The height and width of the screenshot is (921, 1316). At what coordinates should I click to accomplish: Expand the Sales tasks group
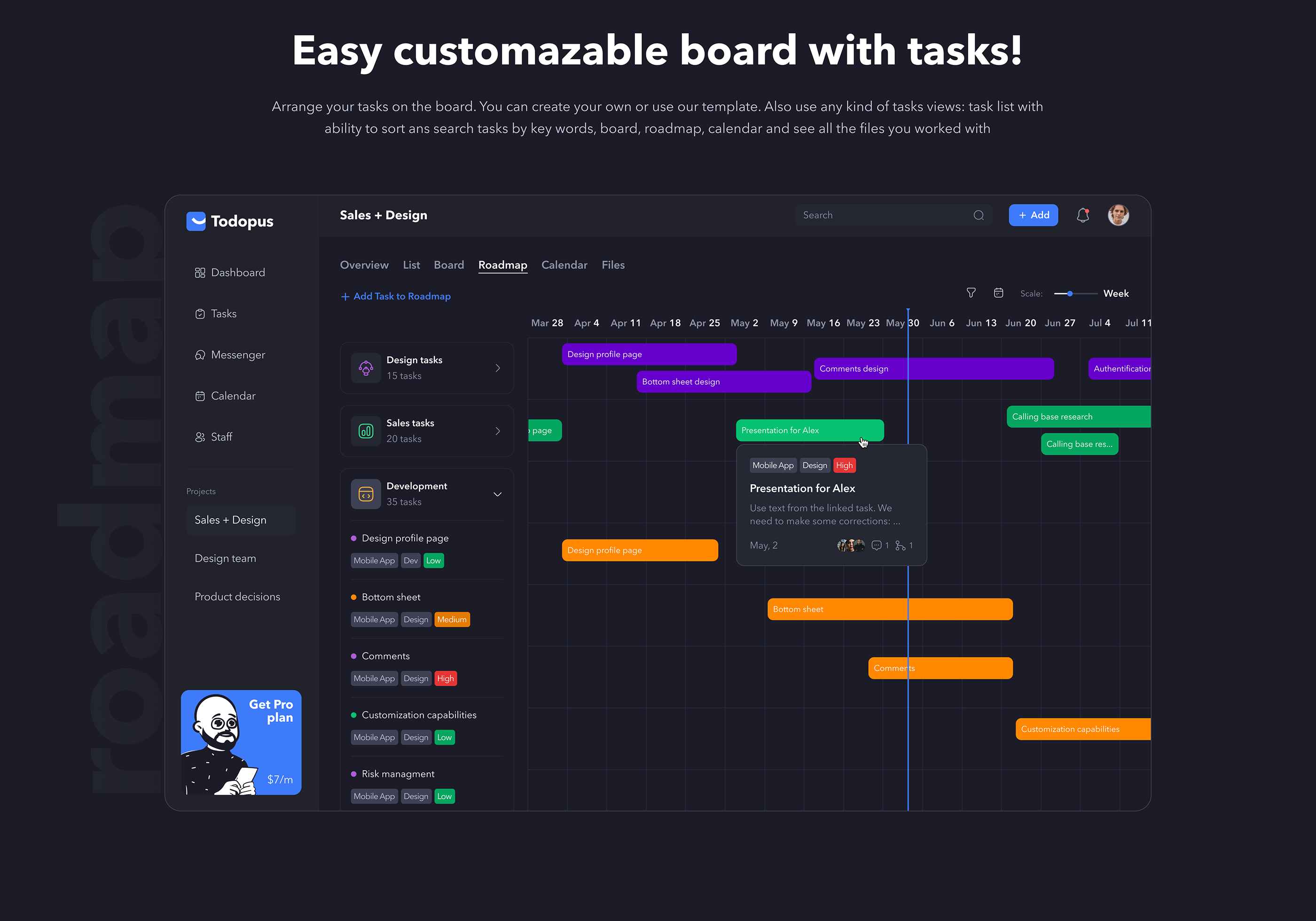tap(498, 431)
